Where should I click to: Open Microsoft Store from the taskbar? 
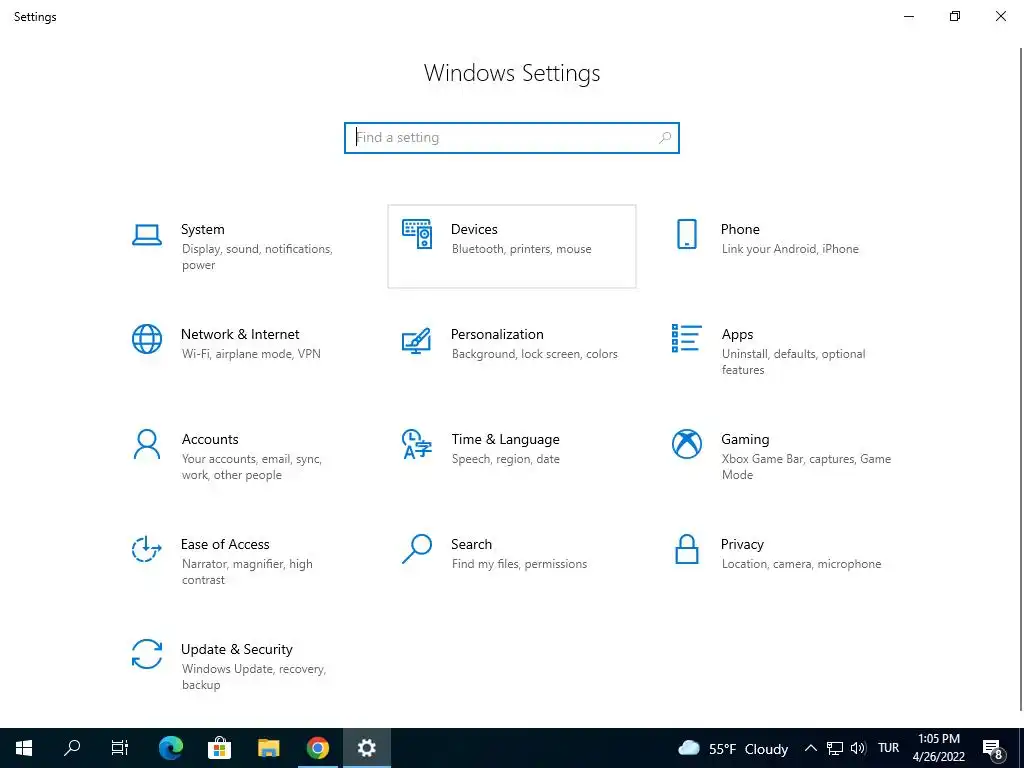click(219, 748)
